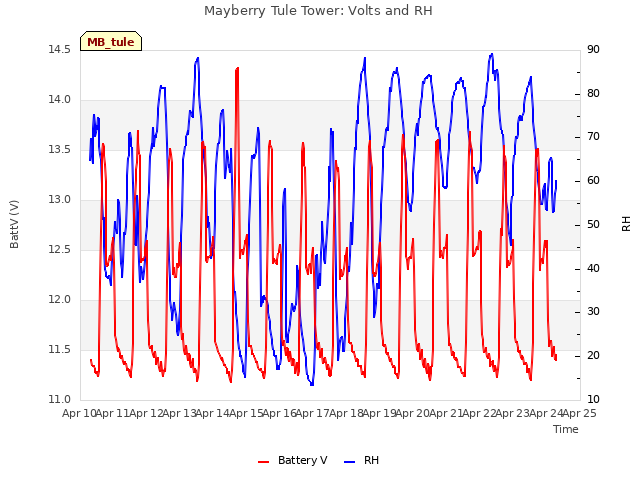Screen dimensions: 640x480
Task: Click the chart title 'Mayberry Tule Tower: Volts and RH'
Action: (318, 11)
